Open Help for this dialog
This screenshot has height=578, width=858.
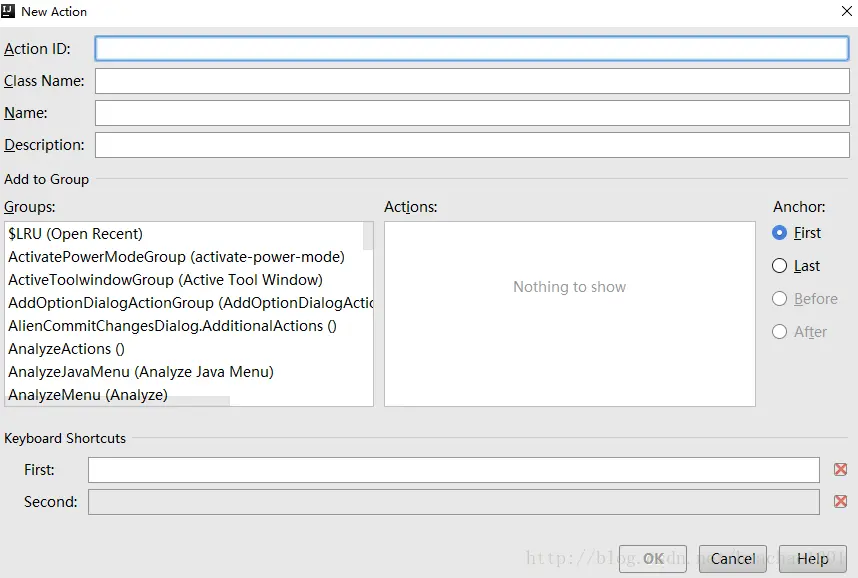click(x=813, y=559)
